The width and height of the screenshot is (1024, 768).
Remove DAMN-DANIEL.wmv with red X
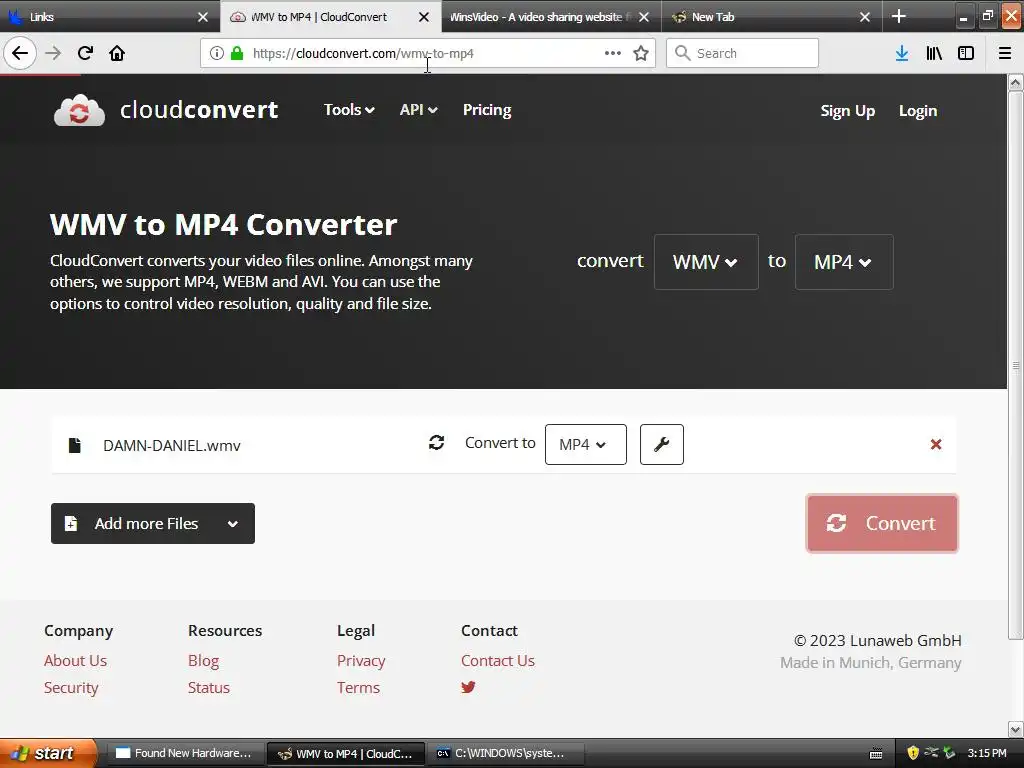click(x=936, y=444)
